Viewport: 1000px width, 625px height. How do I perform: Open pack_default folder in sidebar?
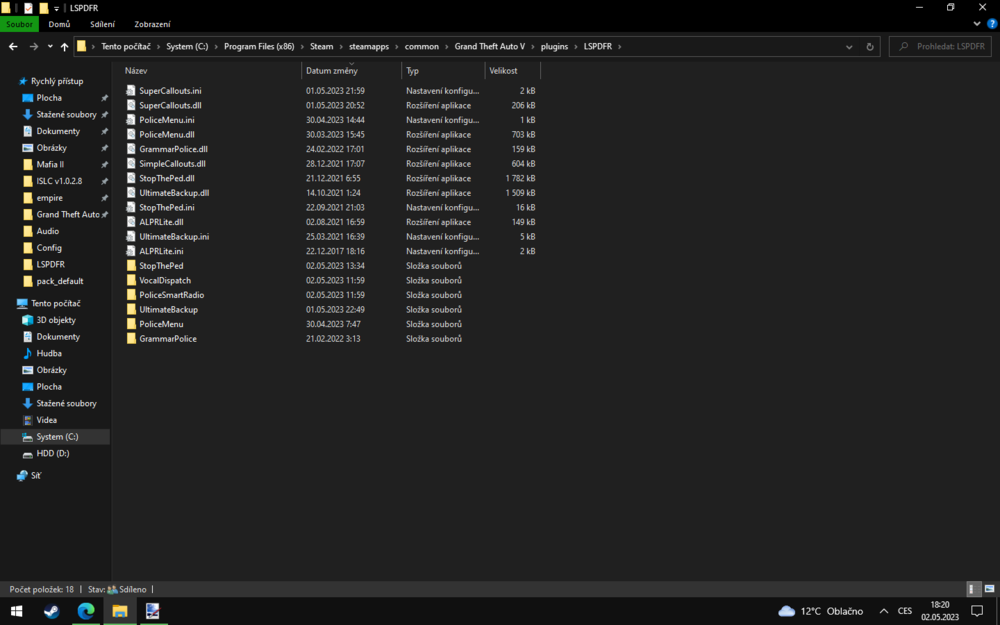59,281
